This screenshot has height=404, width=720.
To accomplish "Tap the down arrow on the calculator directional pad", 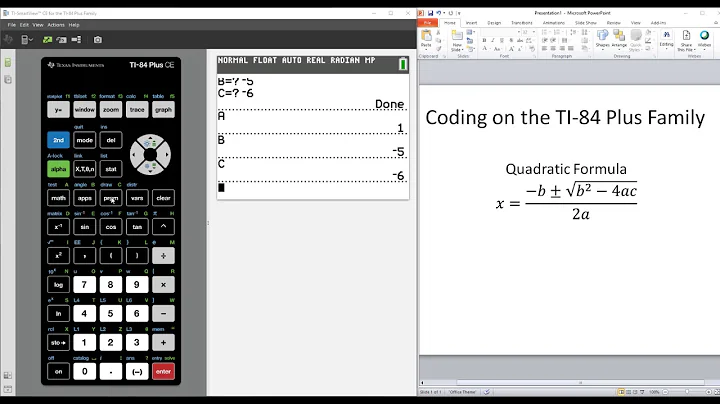I will point(150,168).
